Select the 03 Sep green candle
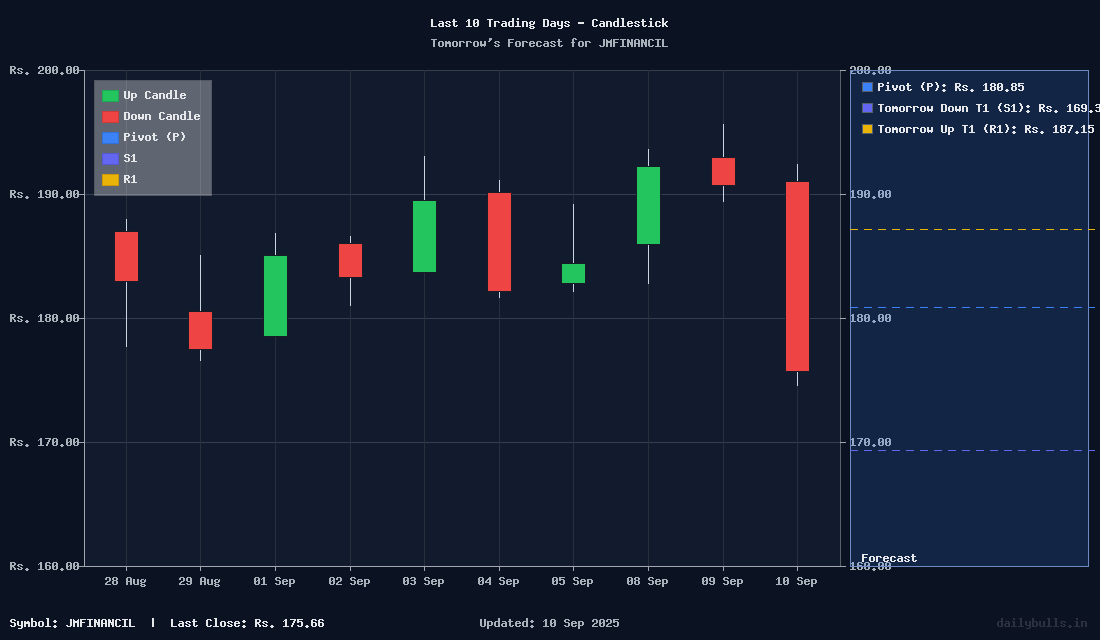 (x=424, y=236)
